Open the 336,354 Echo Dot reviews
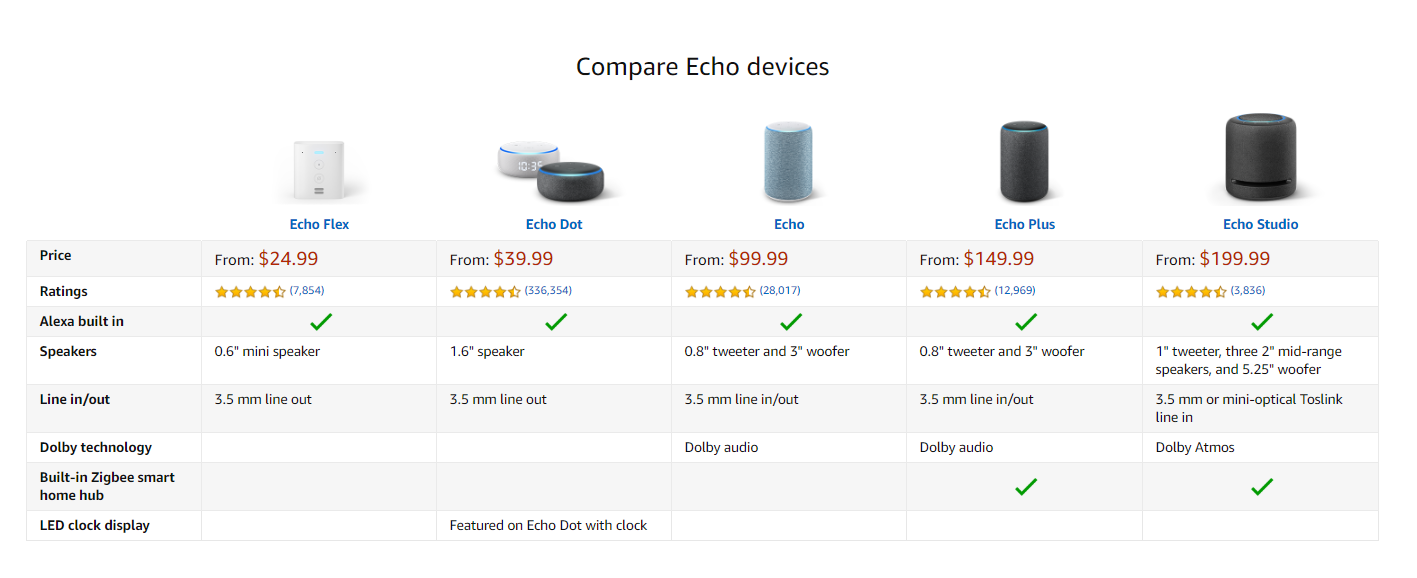This screenshot has height=578, width=1417. click(x=548, y=291)
